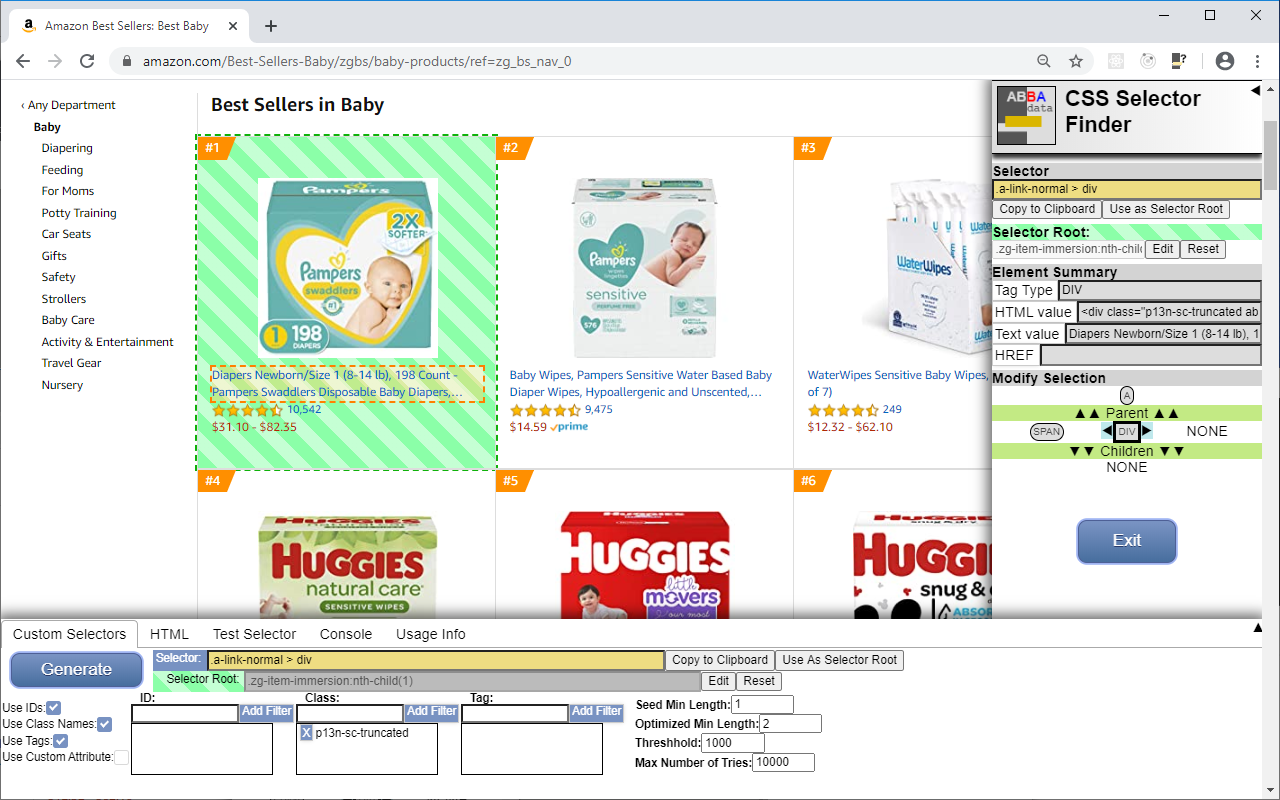
Task: Click Add Filter for Tag
Action: tap(596, 712)
